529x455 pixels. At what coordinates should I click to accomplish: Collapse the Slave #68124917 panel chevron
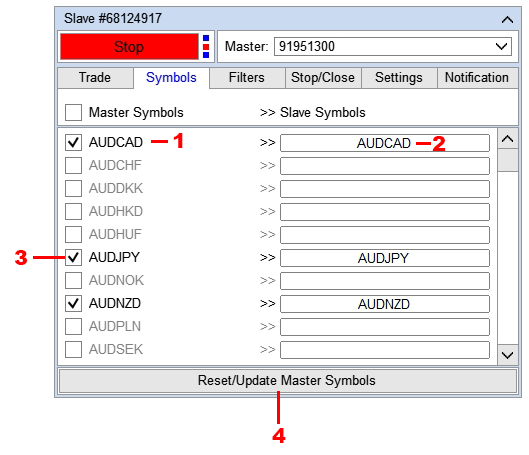(x=507, y=20)
